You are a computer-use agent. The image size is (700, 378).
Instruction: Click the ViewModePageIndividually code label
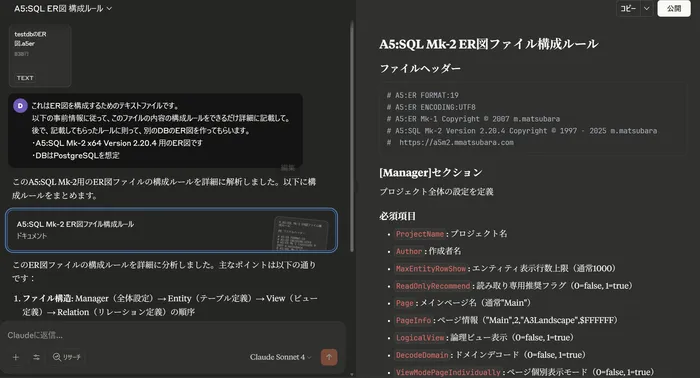tap(448, 372)
